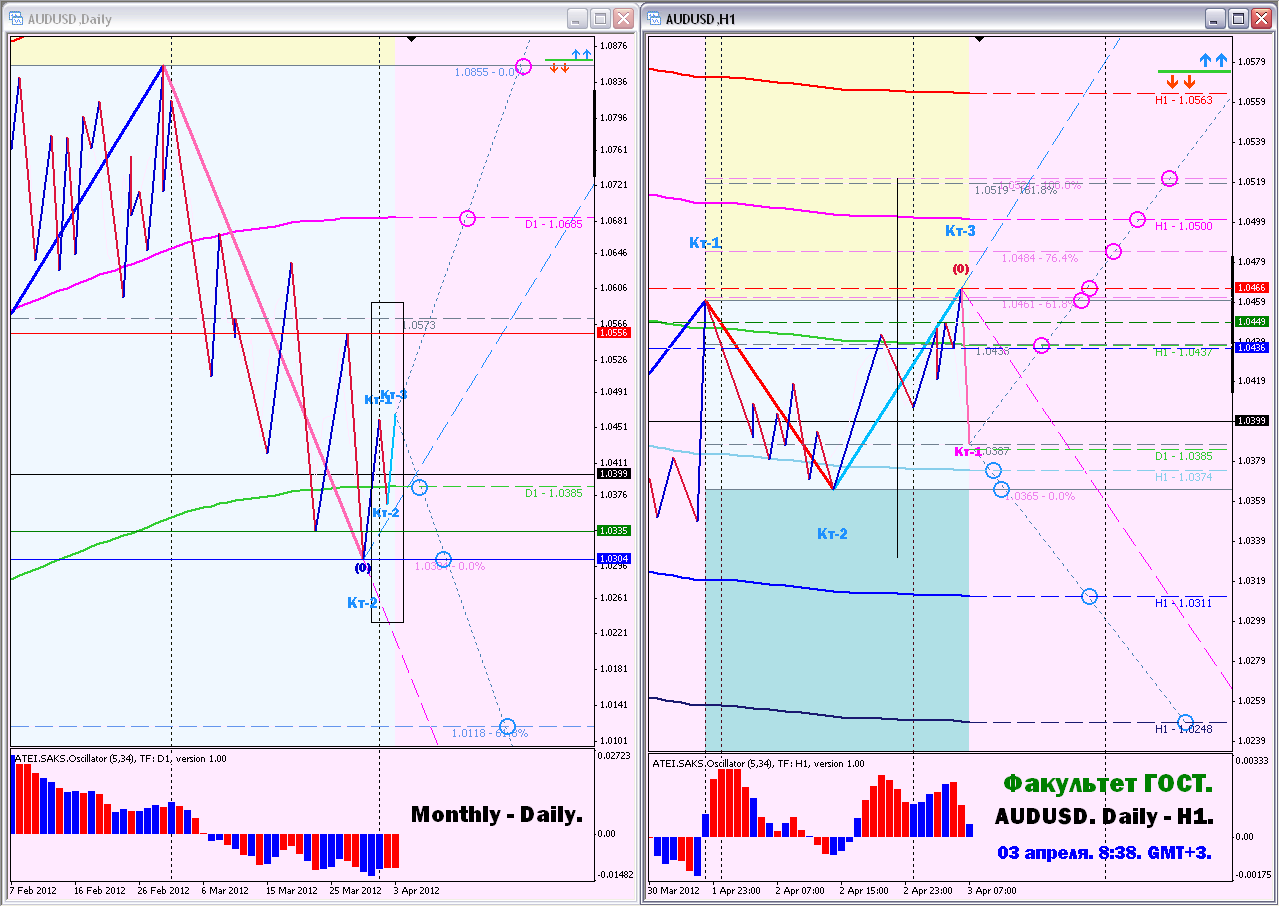Select the chart shift triangle in Daily chart

tap(411, 39)
